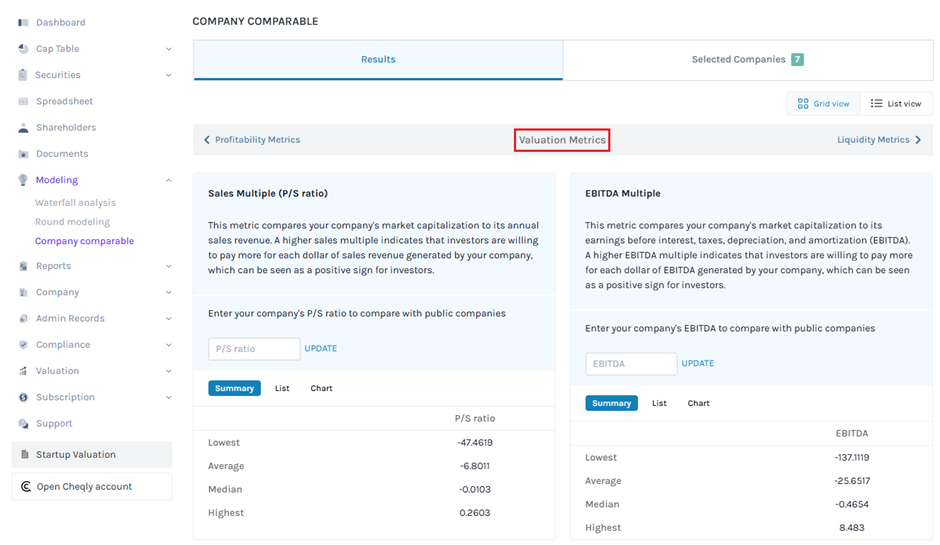Viewport: 940px width, 545px height.
Task: Click the Cheqly logo icon
Action: click(25, 487)
